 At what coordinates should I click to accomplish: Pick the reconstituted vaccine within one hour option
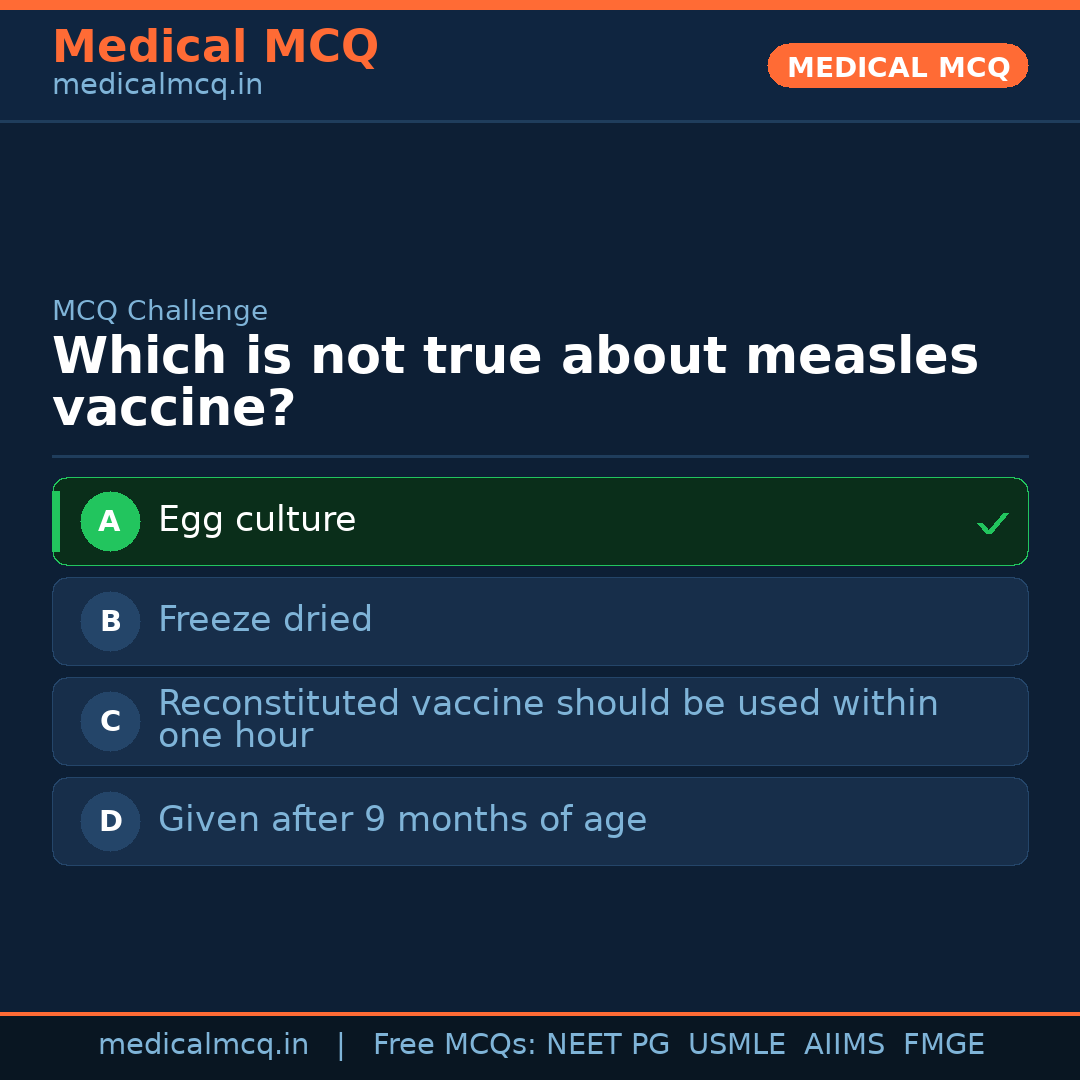point(540,721)
